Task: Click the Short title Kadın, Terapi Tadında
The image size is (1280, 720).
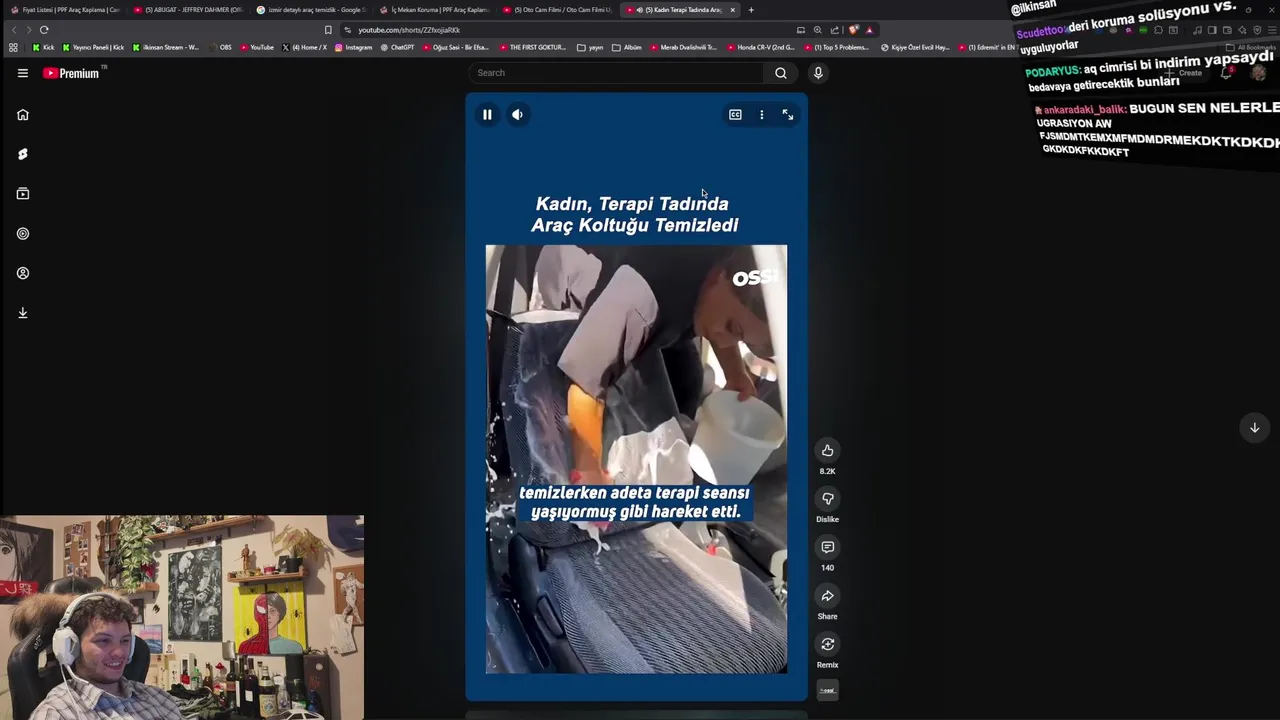Action: 635,215
